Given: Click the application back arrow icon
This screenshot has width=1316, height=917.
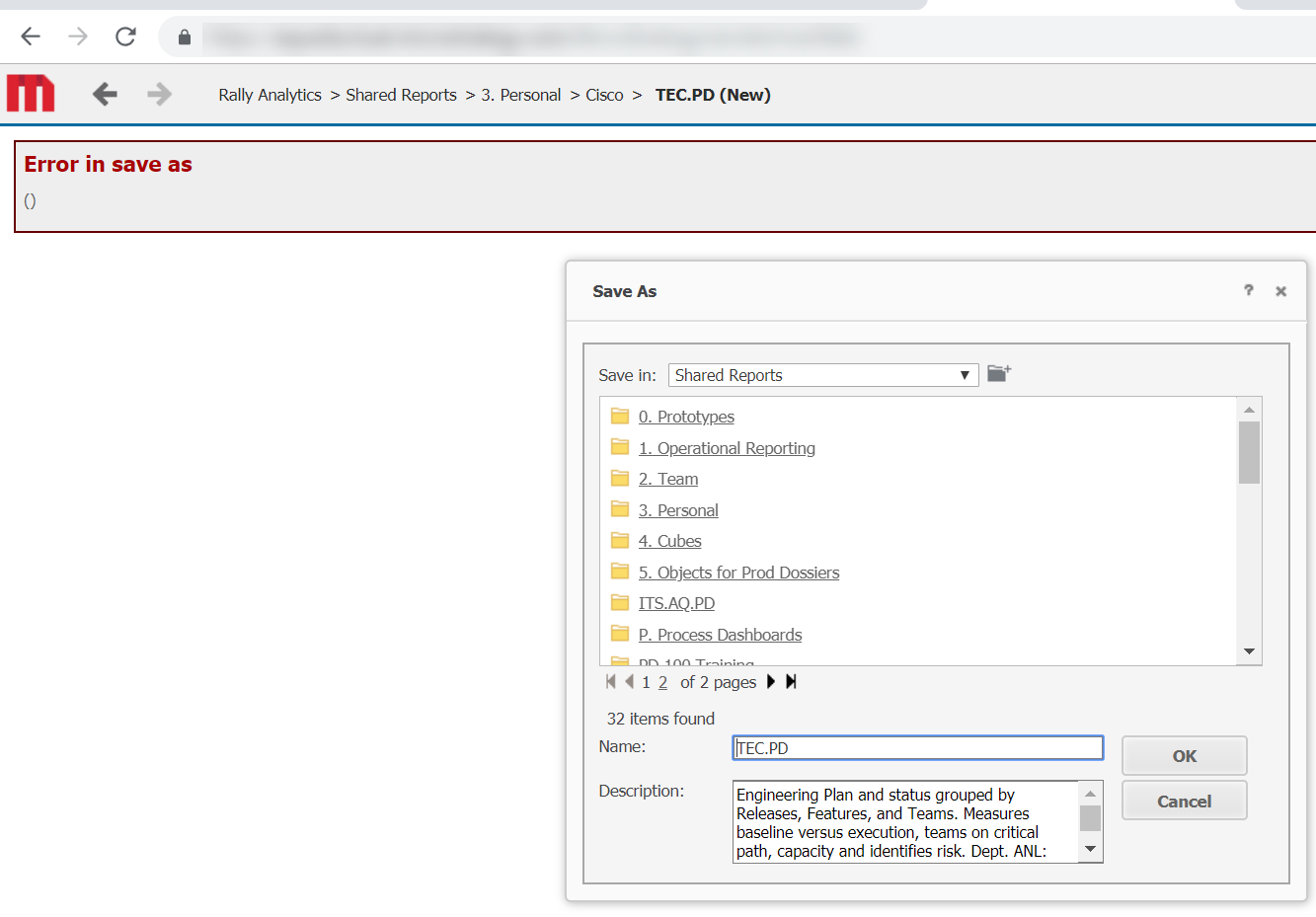Looking at the screenshot, I should pyautogui.click(x=105, y=94).
